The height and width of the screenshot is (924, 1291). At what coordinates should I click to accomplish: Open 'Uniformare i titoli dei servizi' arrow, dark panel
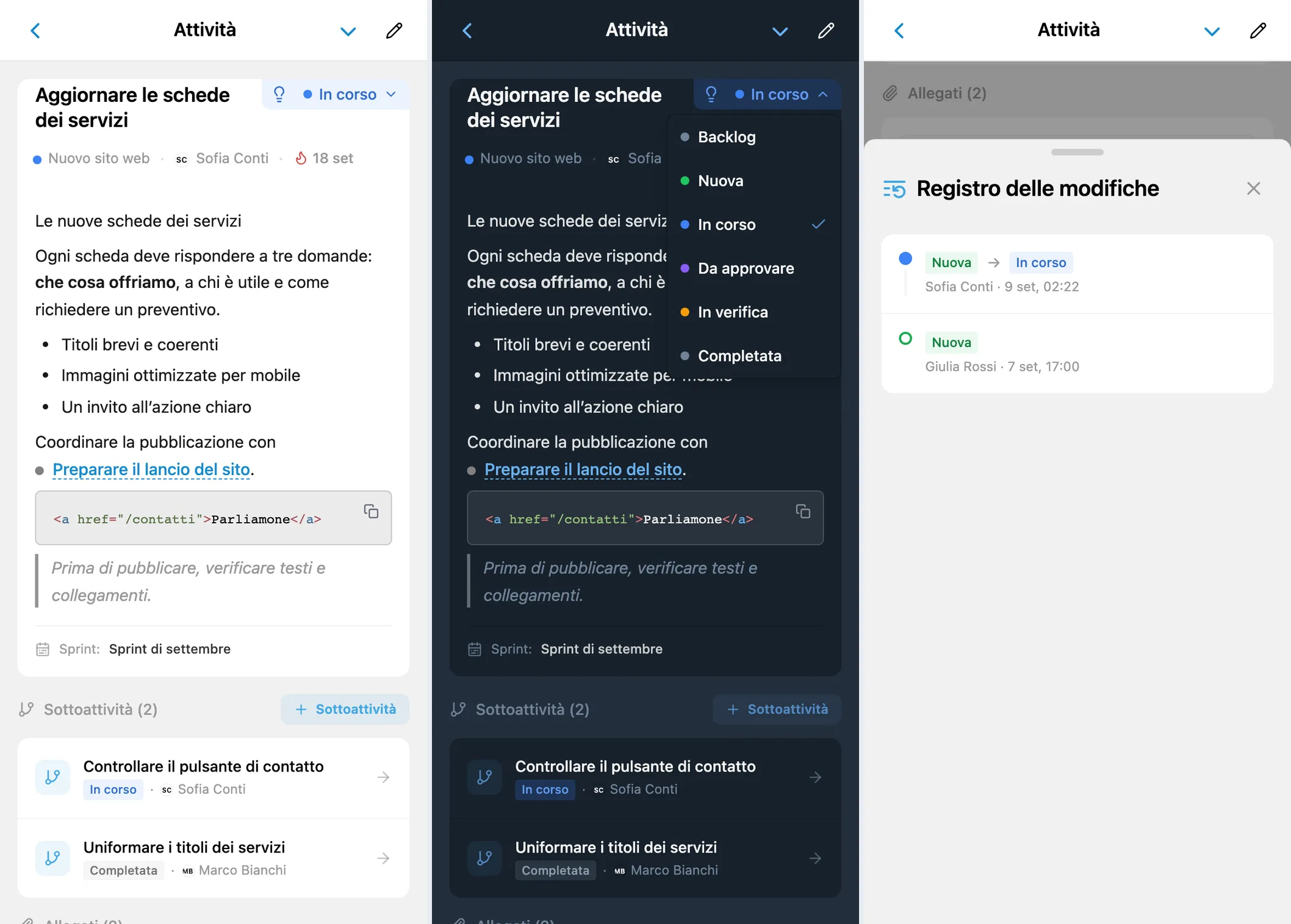pos(815,859)
